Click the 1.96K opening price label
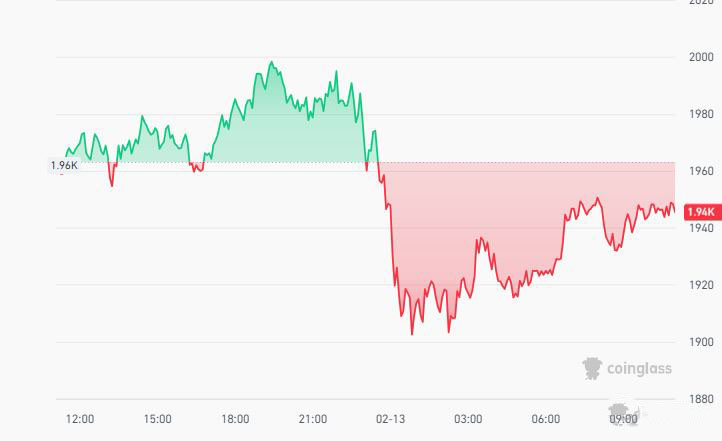 pyautogui.click(x=63, y=165)
